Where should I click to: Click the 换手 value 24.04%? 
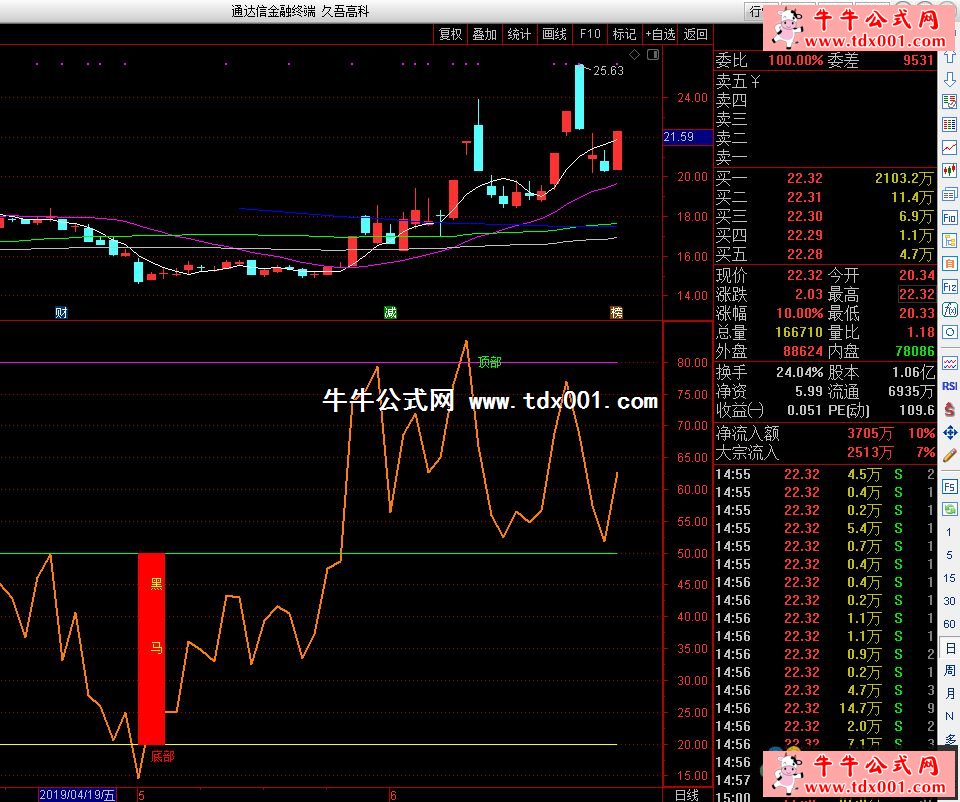tap(800, 372)
